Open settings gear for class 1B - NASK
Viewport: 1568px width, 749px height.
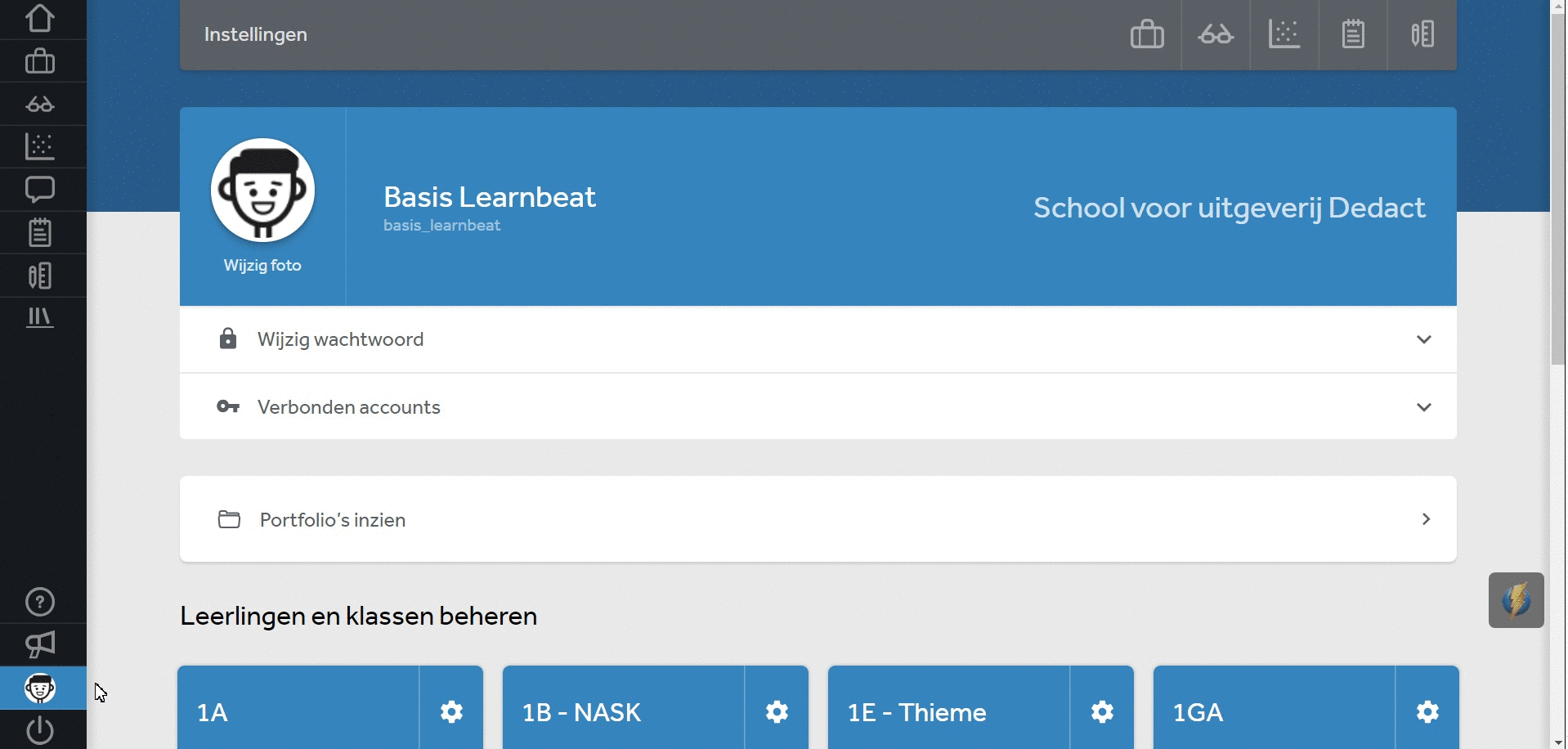pyautogui.click(x=777, y=712)
